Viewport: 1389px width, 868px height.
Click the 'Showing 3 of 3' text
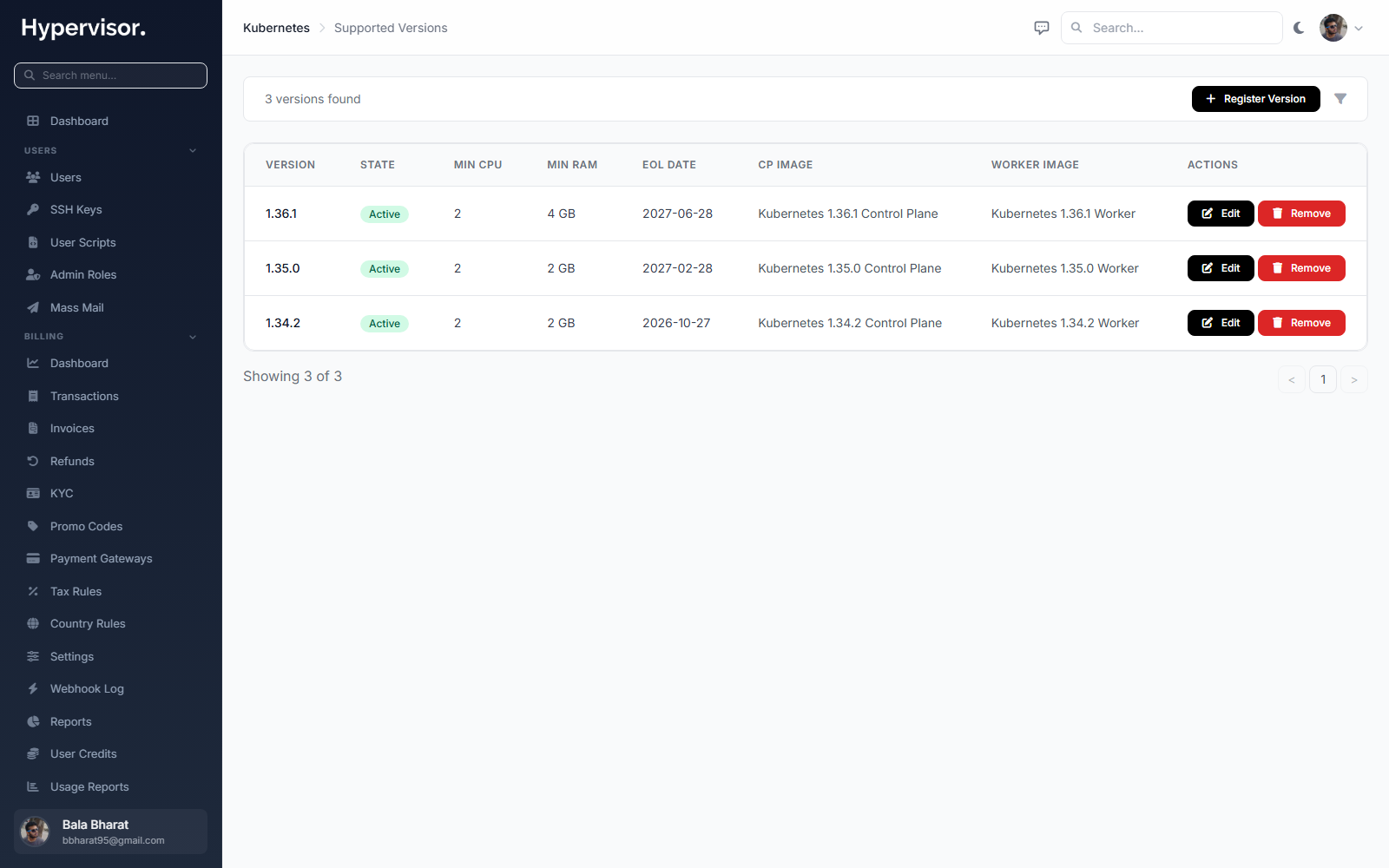293,376
